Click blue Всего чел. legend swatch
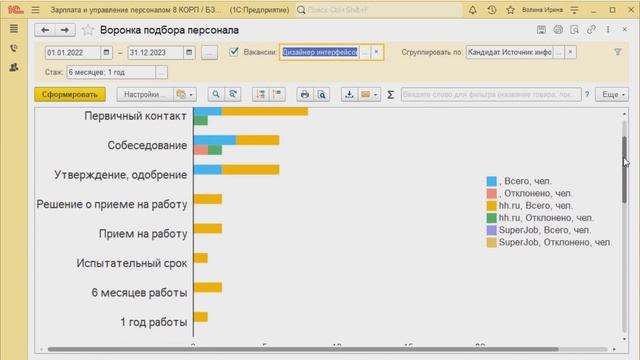640x360 pixels. (491, 181)
